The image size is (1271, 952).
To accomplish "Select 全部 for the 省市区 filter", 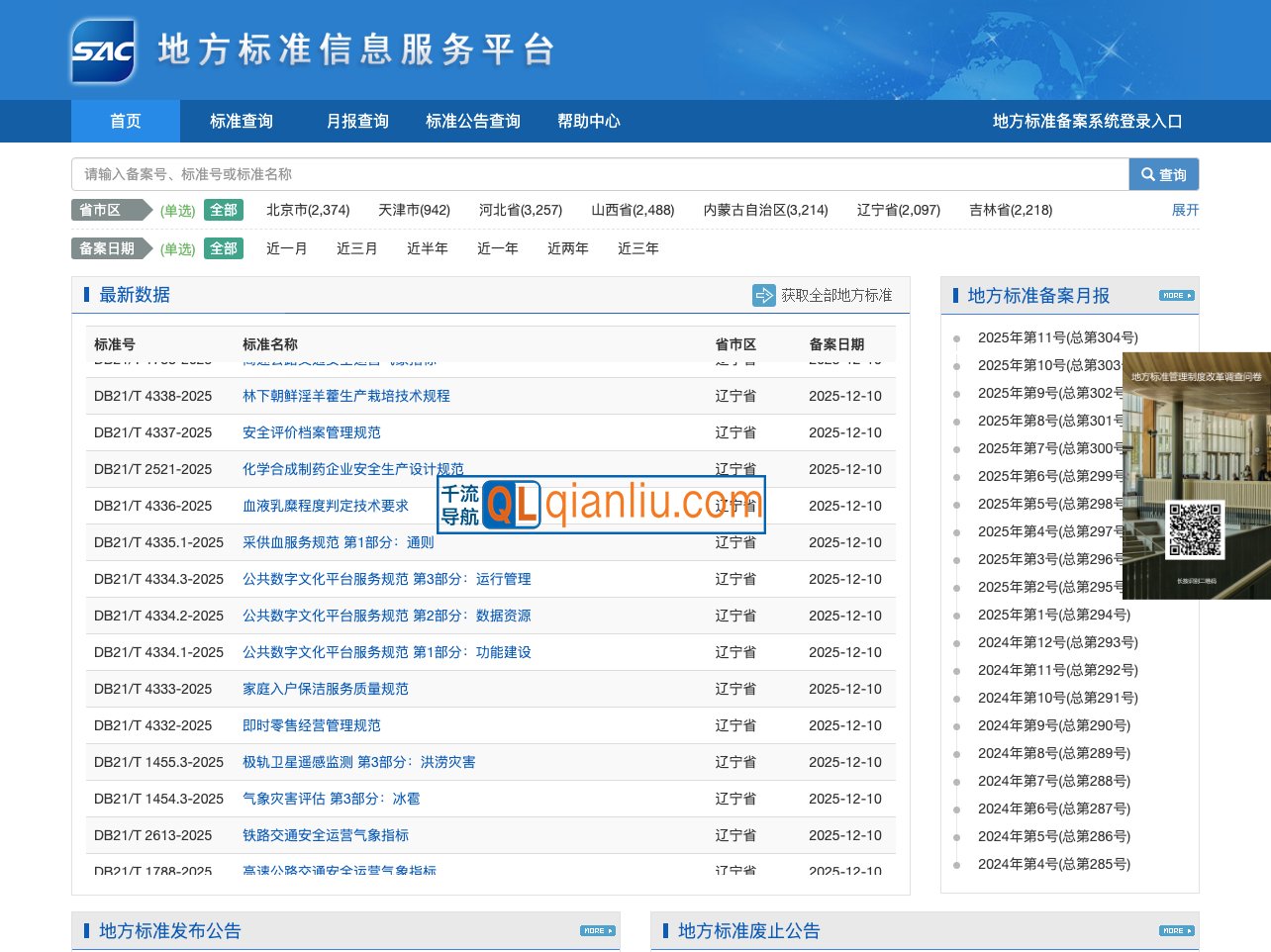I will click(224, 210).
